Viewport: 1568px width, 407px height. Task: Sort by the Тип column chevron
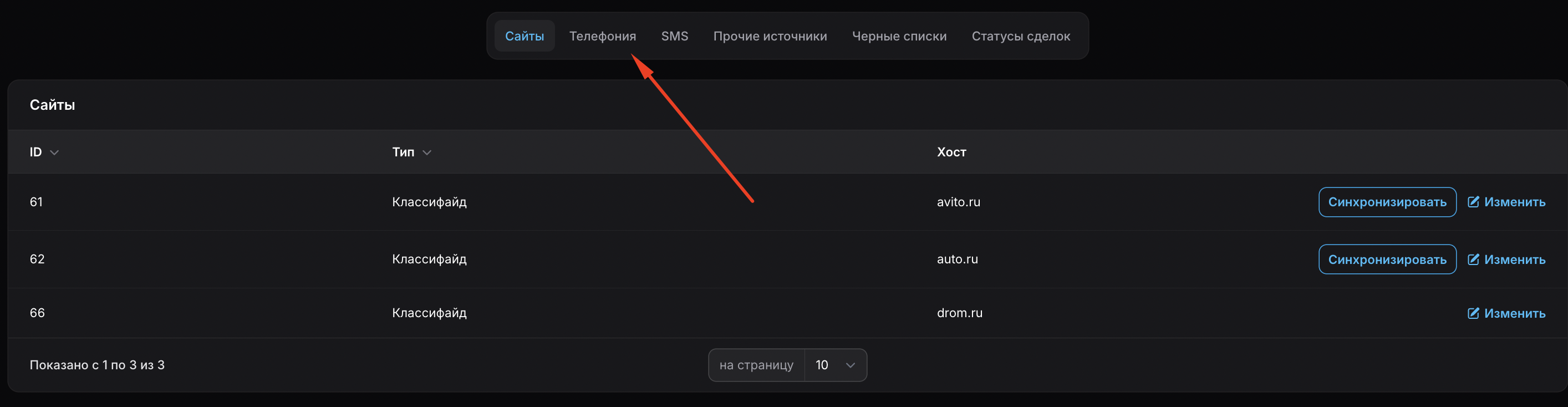click(x=427, y=152)
